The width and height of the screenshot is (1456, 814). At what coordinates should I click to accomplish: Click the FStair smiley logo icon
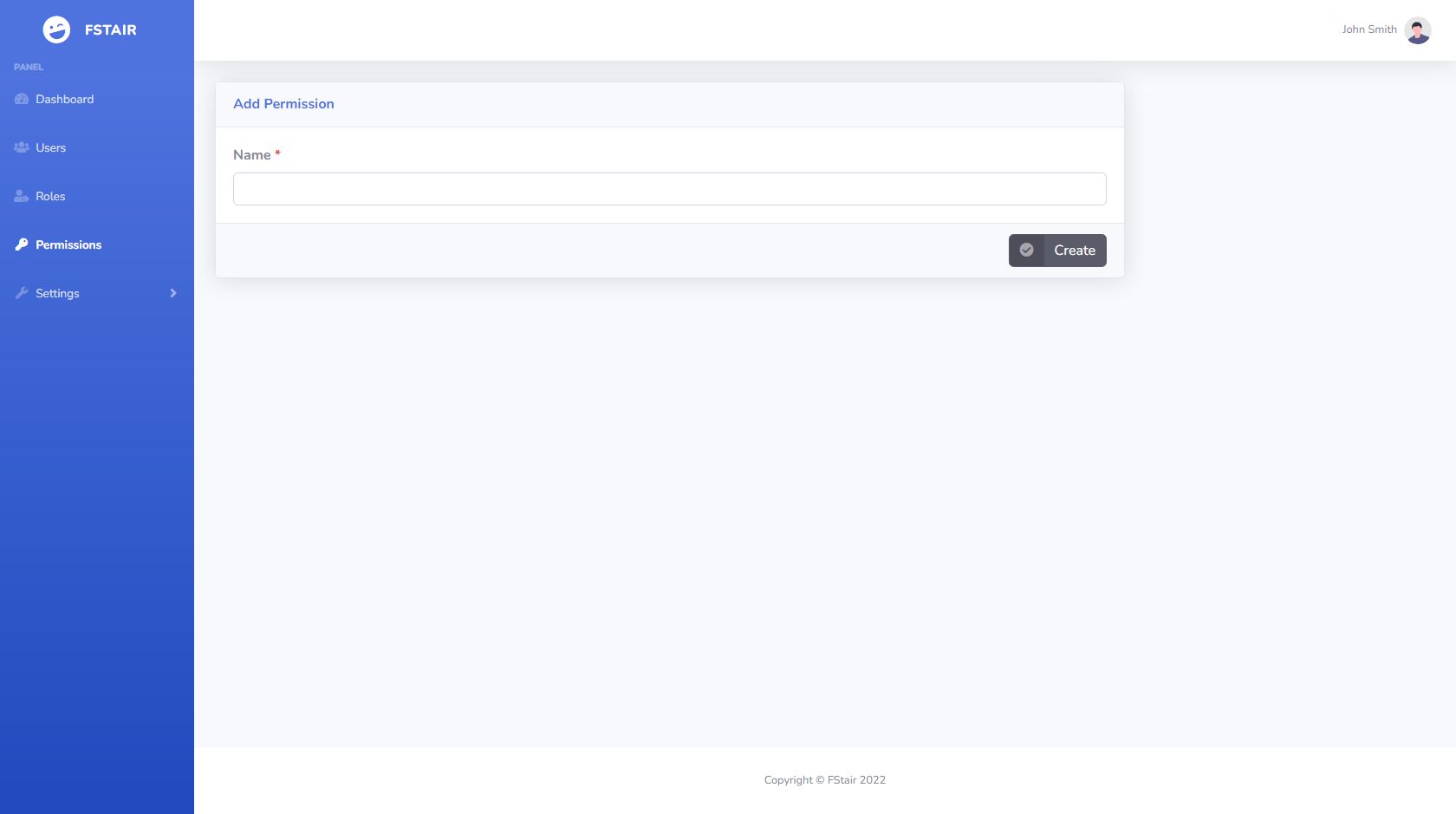pos(56,29)
